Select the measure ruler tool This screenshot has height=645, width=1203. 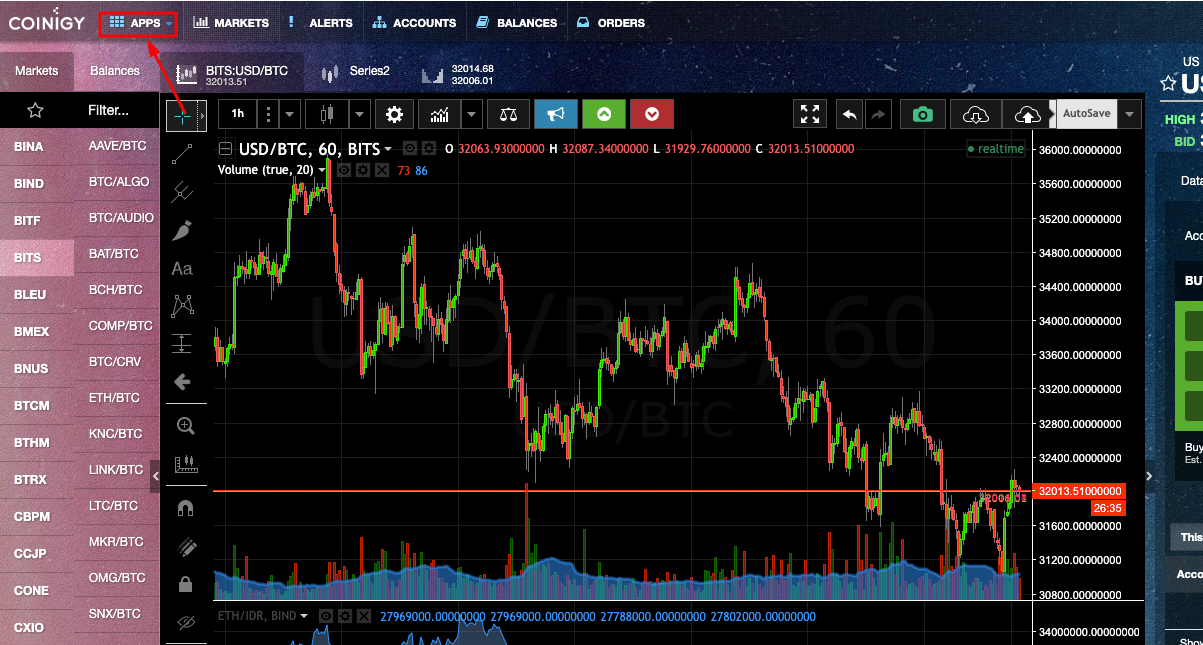tap(185, 464)
